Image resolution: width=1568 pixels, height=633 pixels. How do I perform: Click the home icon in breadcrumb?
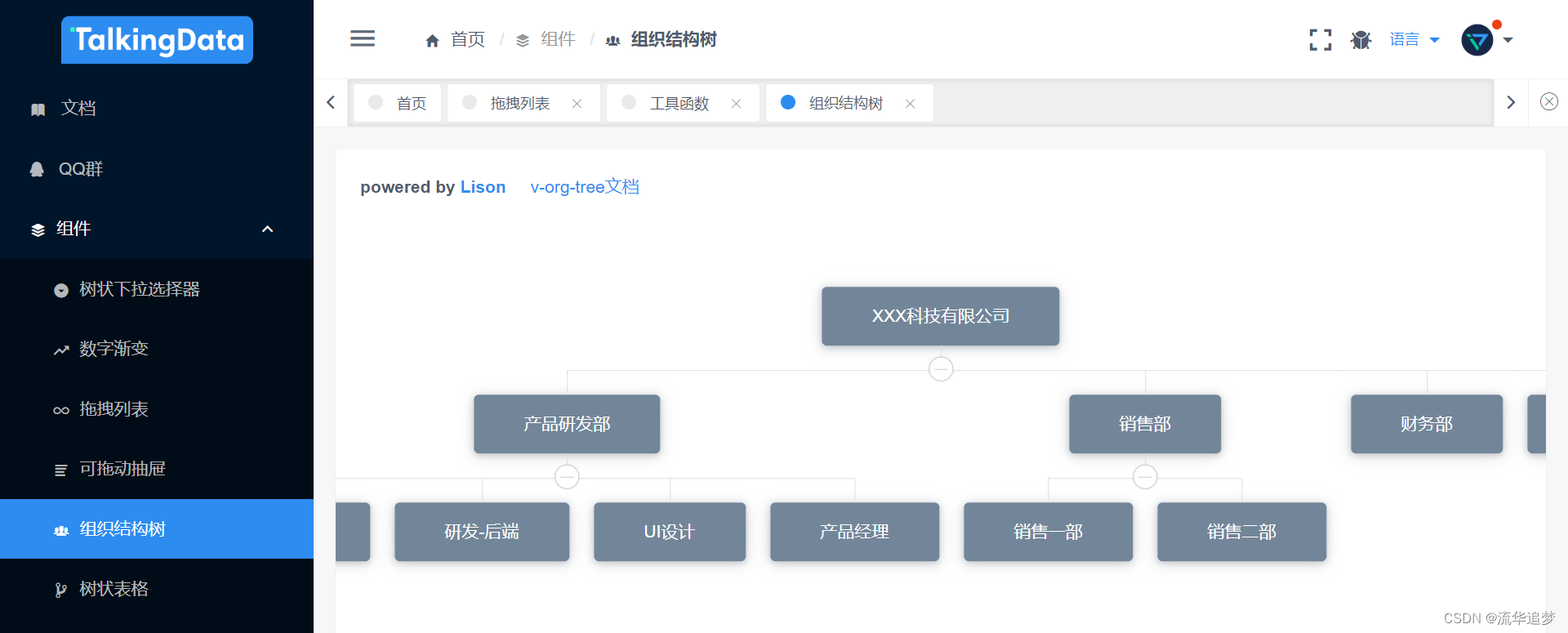click(432, 40)
